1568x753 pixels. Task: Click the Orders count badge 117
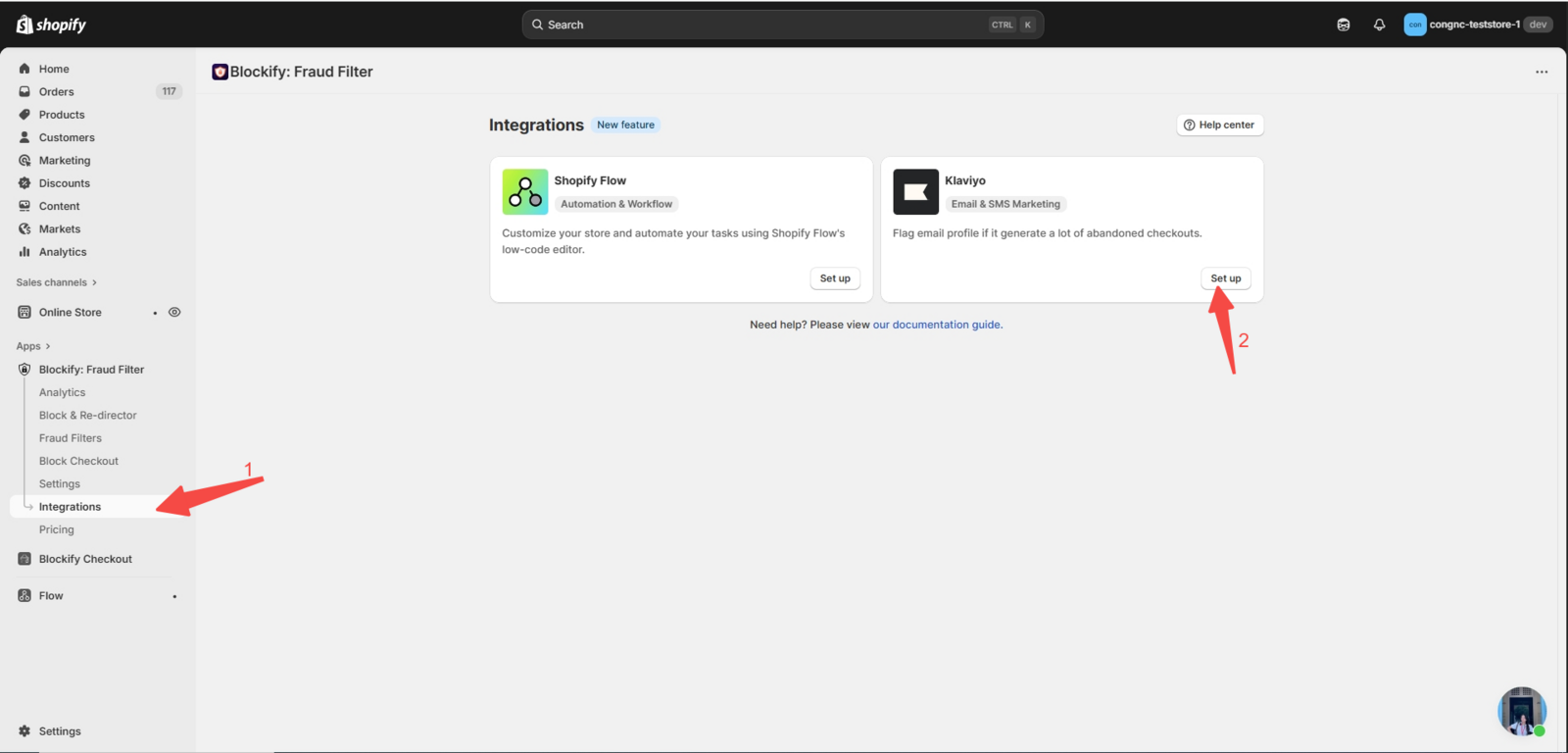[x=170, y=91]
